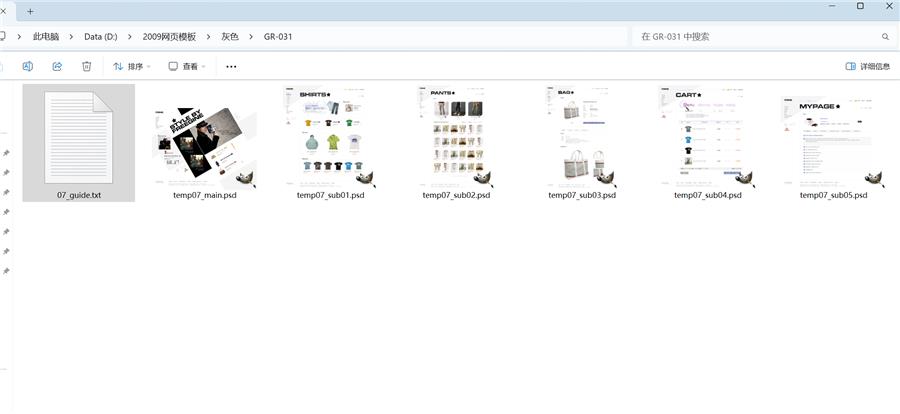Go to 2009网页模板 in the breadcrumb
Image resolution: width=900 pixels, height=414 pixels.
[169, 37]
